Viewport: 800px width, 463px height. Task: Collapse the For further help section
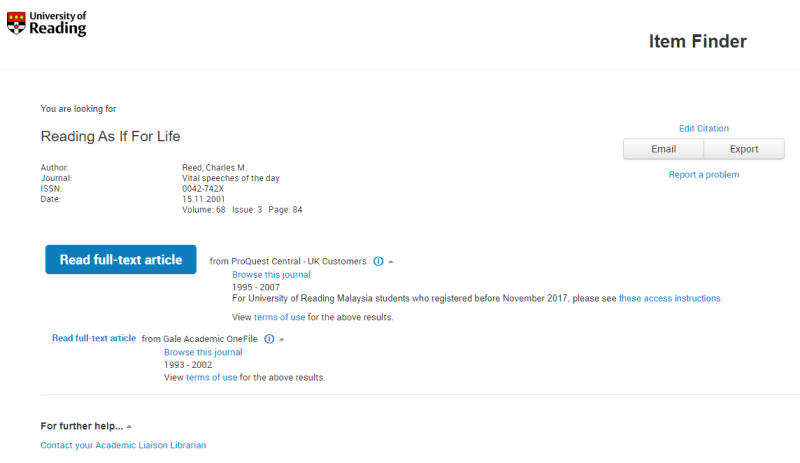coord(129,427)
